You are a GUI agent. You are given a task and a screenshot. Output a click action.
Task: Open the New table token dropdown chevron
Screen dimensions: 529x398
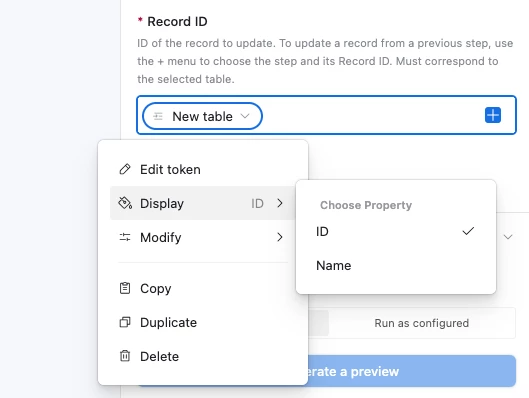click(x=245, y=116)
